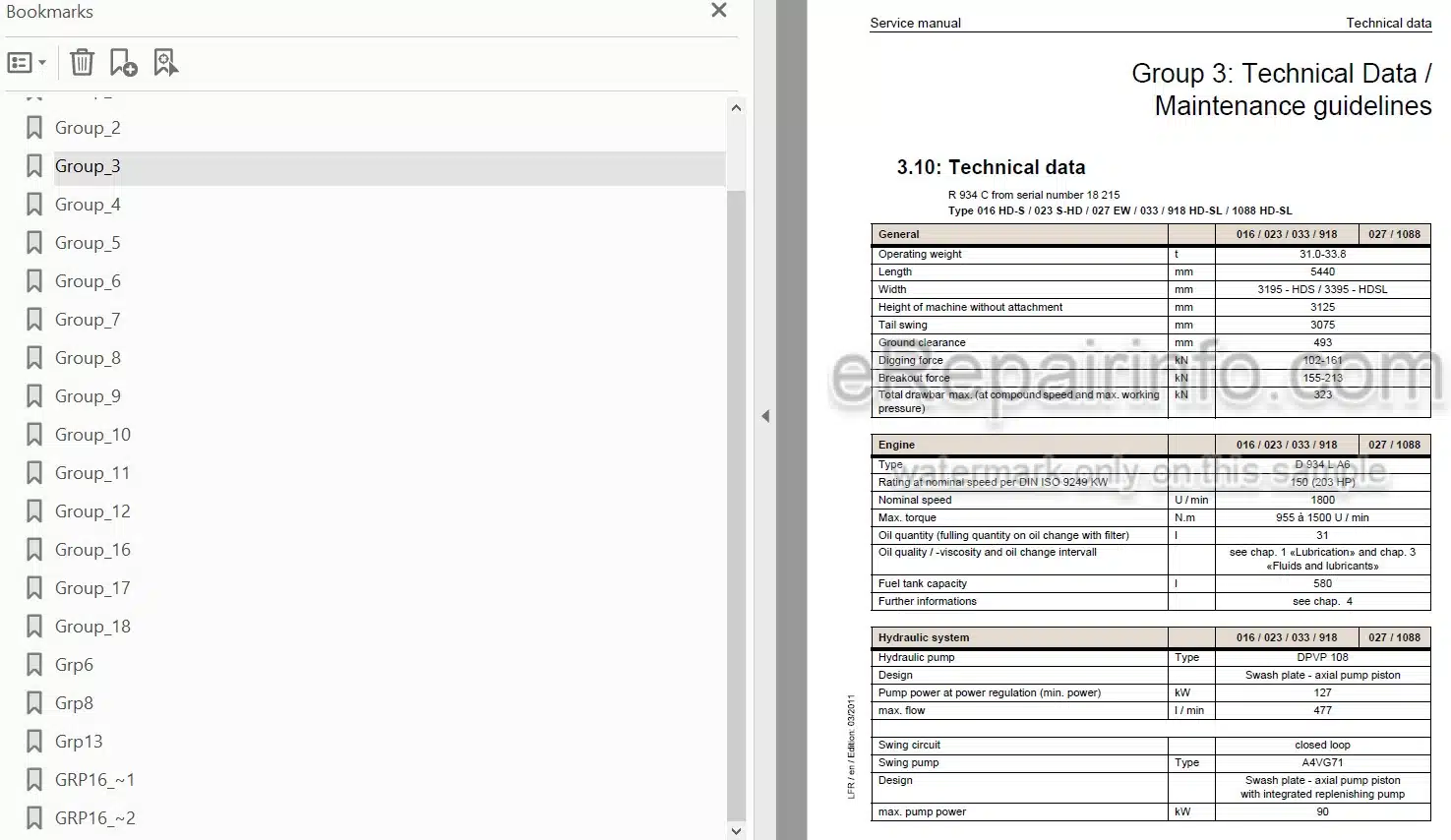Click bookmark icon beside Group_7

(x=34, y=320)
